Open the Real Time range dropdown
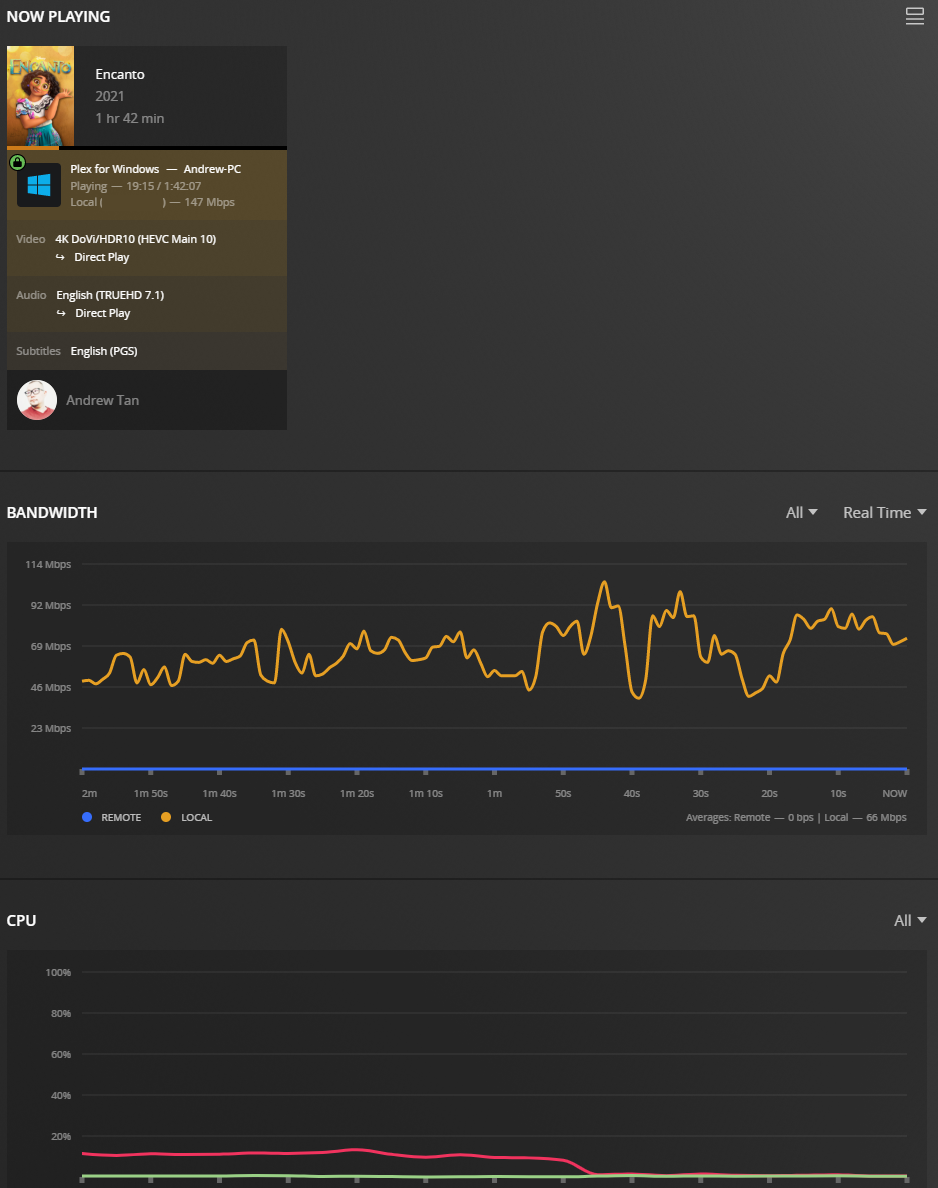938x1188 pixels. pyautogui.click(x=884, y=513)
